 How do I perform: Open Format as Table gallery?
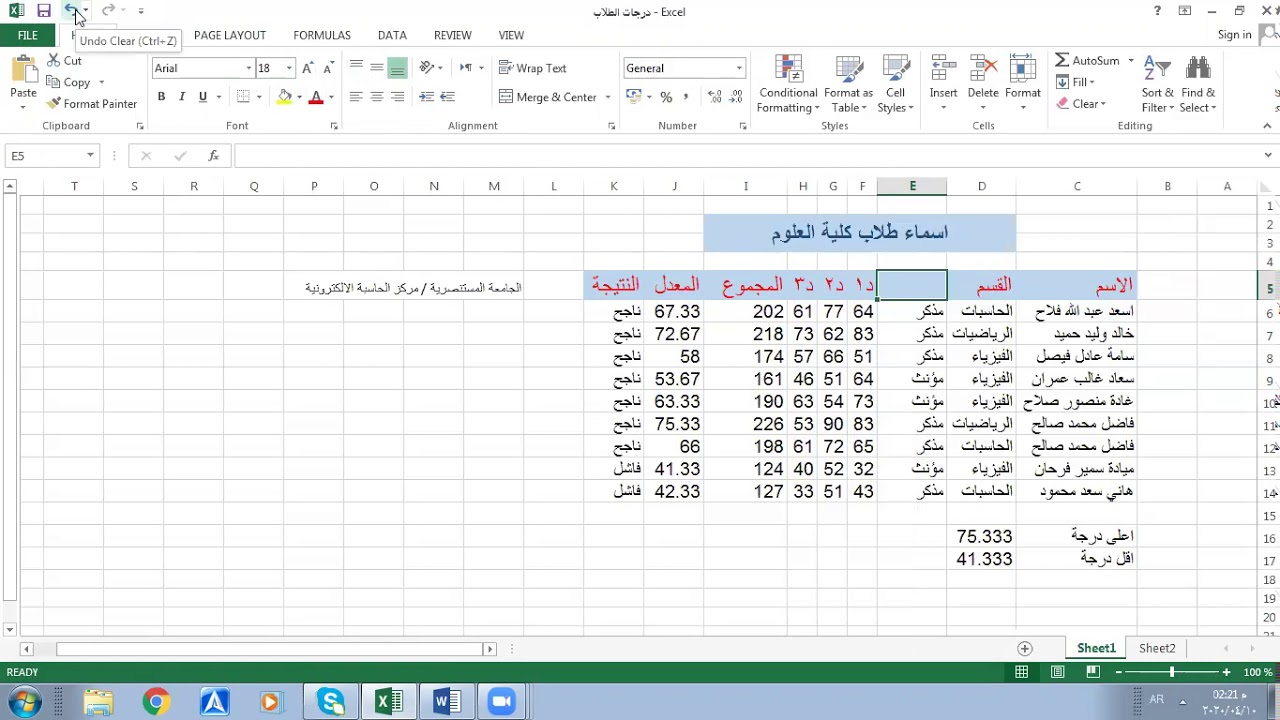[848, 84]
